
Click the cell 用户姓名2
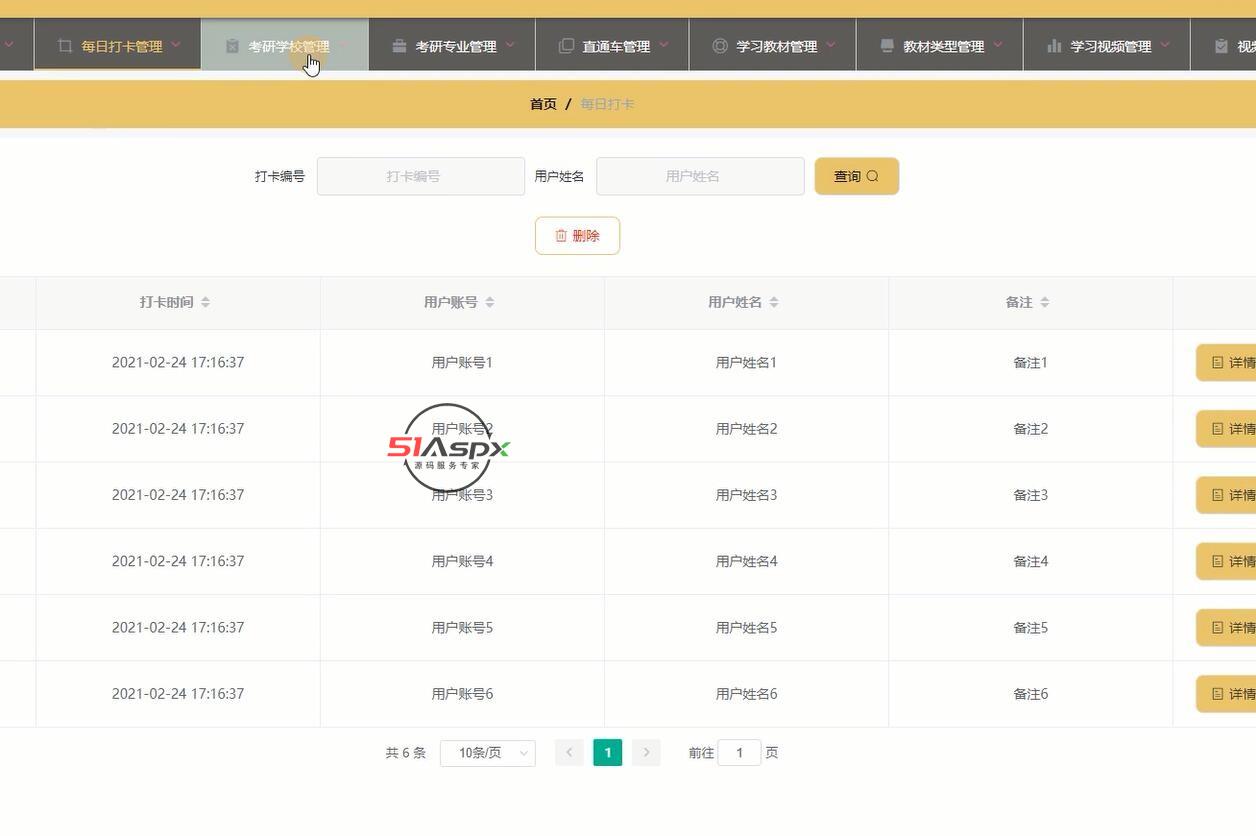746,429
